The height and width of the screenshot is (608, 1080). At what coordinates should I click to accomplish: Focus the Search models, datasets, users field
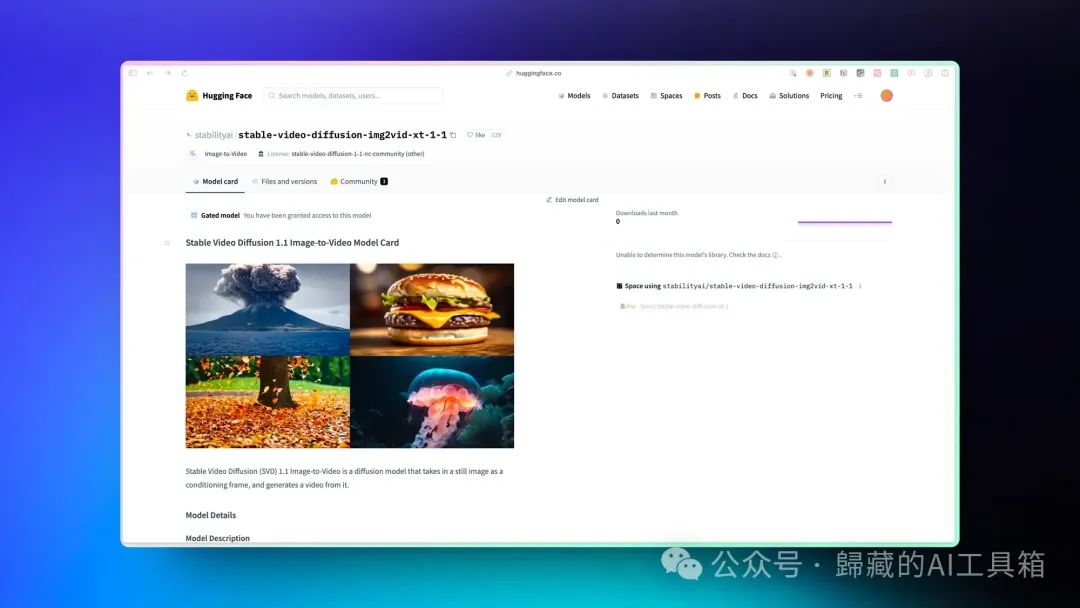[x=353, y=96]
